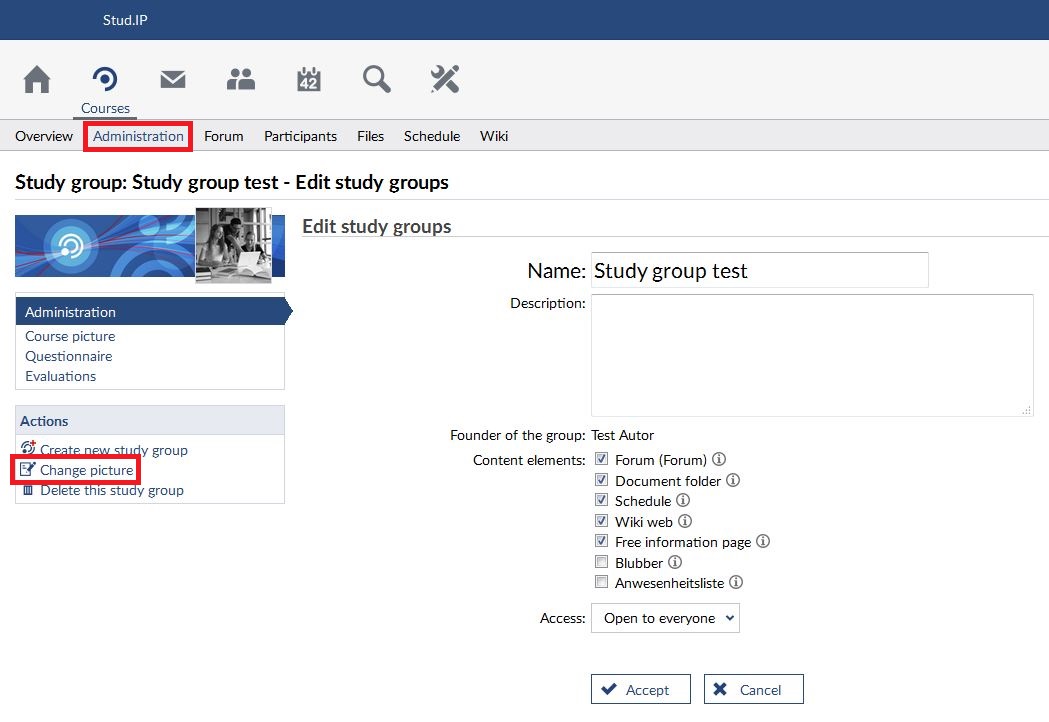Open the Courses icon in top navigation
Screen dimensions: 1049x722
pos(105,79)
